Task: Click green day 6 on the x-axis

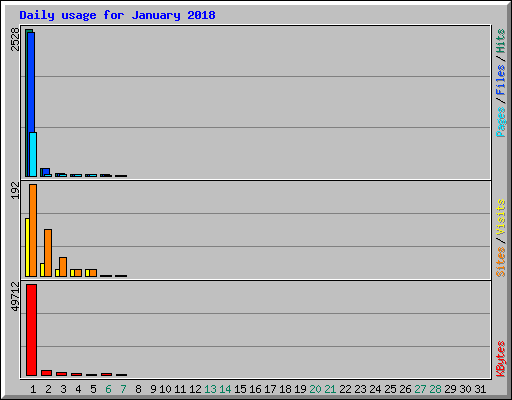Action: pos(108,389)
